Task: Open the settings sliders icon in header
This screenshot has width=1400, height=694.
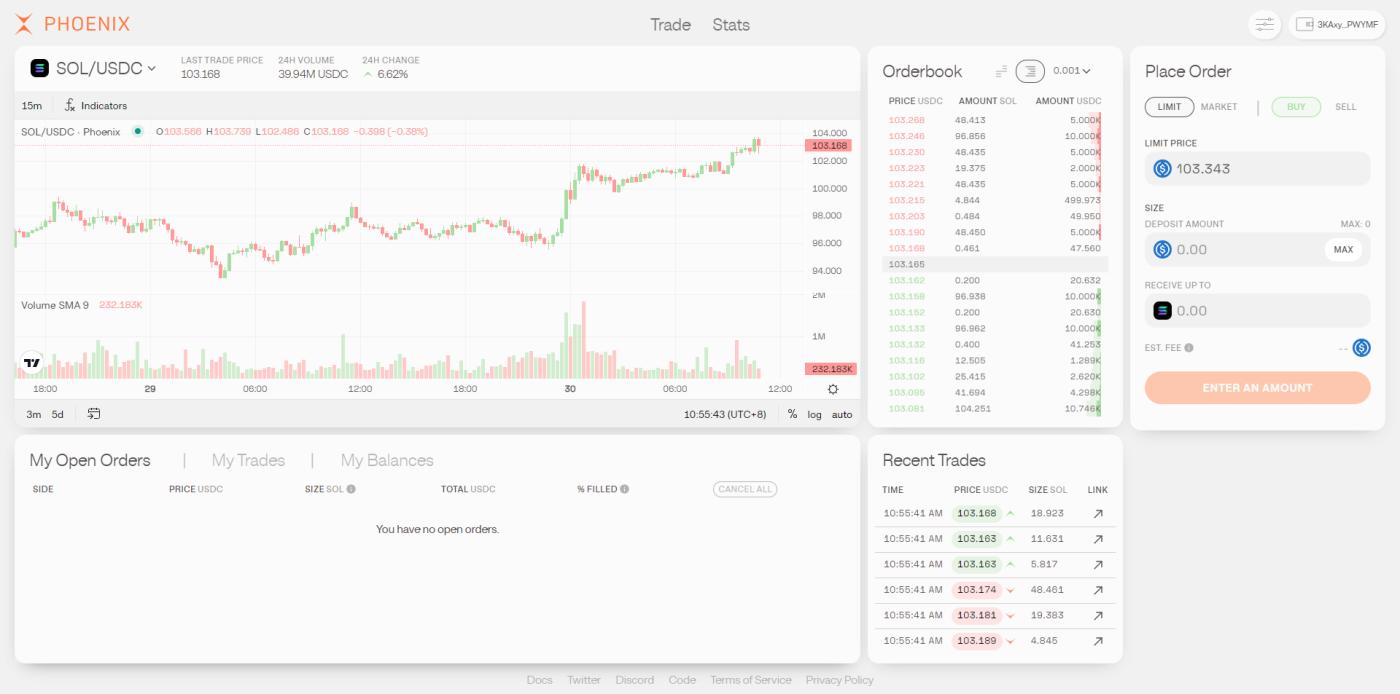Action: [1264, 25]
